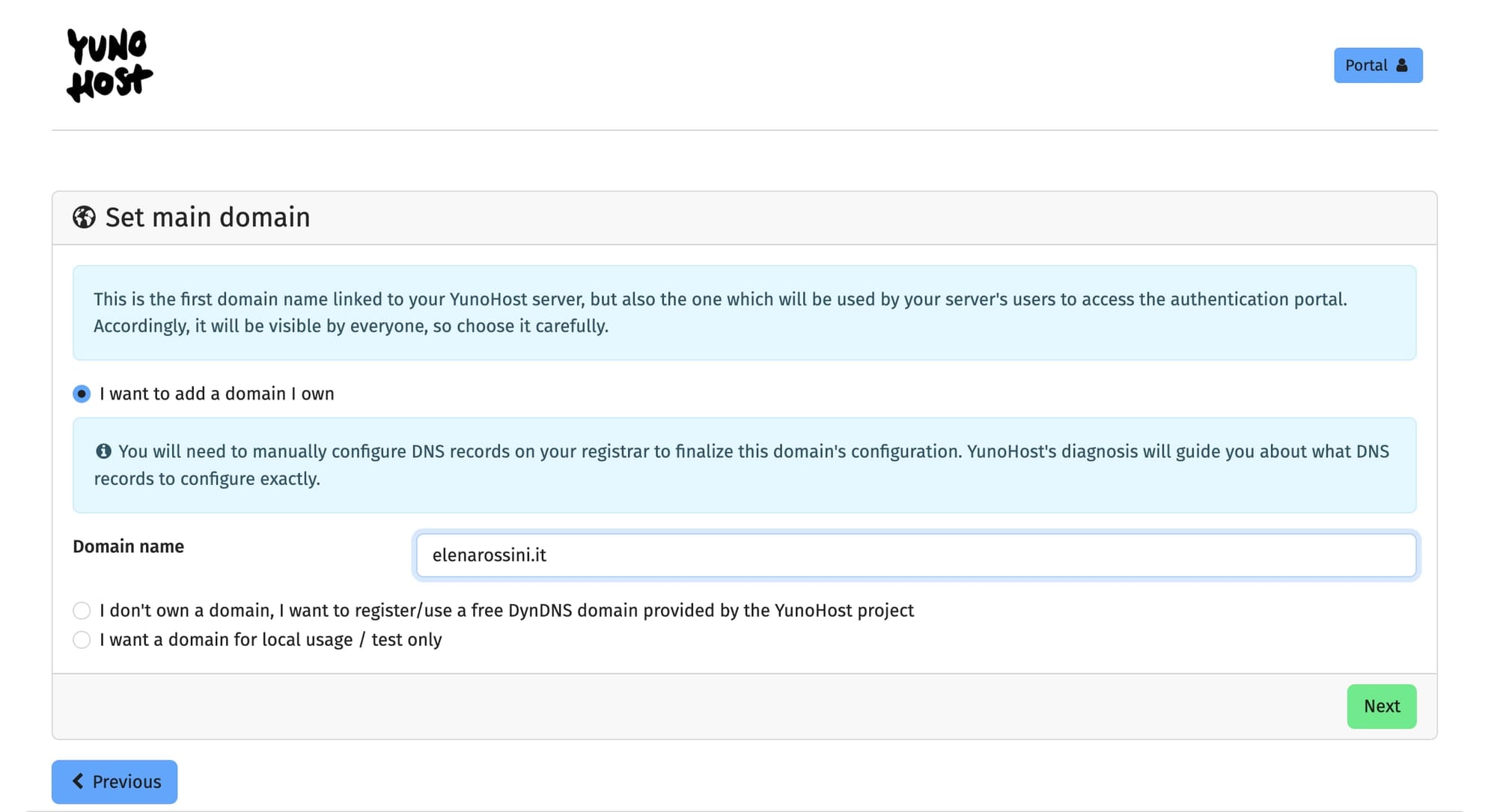Screen dimensions: 1497x812
Task: Select 'I want a domain for local usage / test only'
Action: pyautogui.click(x=81, y=640)
